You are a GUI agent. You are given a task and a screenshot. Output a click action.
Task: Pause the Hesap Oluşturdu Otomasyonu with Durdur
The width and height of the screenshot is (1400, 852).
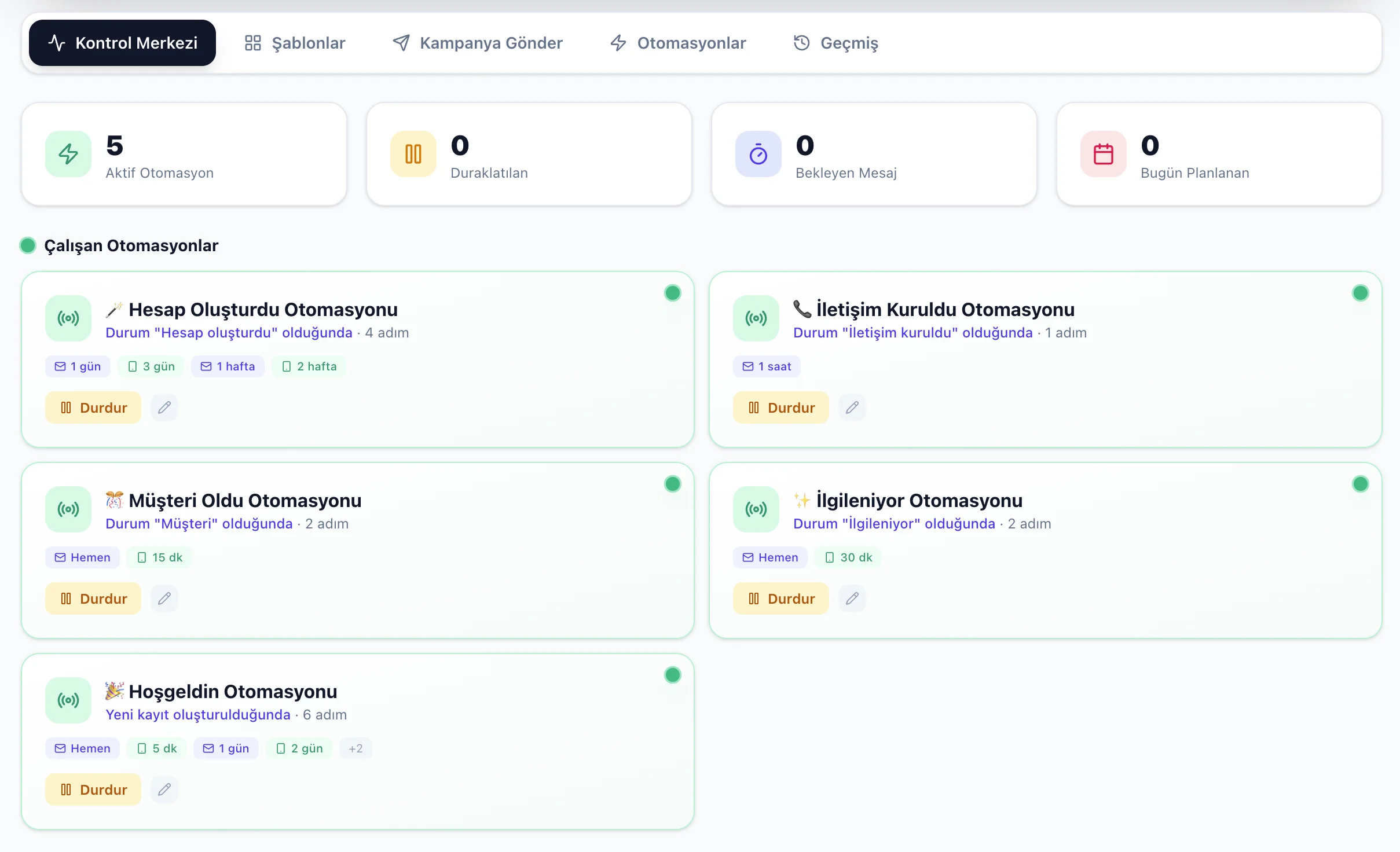(x=93, y=407)
